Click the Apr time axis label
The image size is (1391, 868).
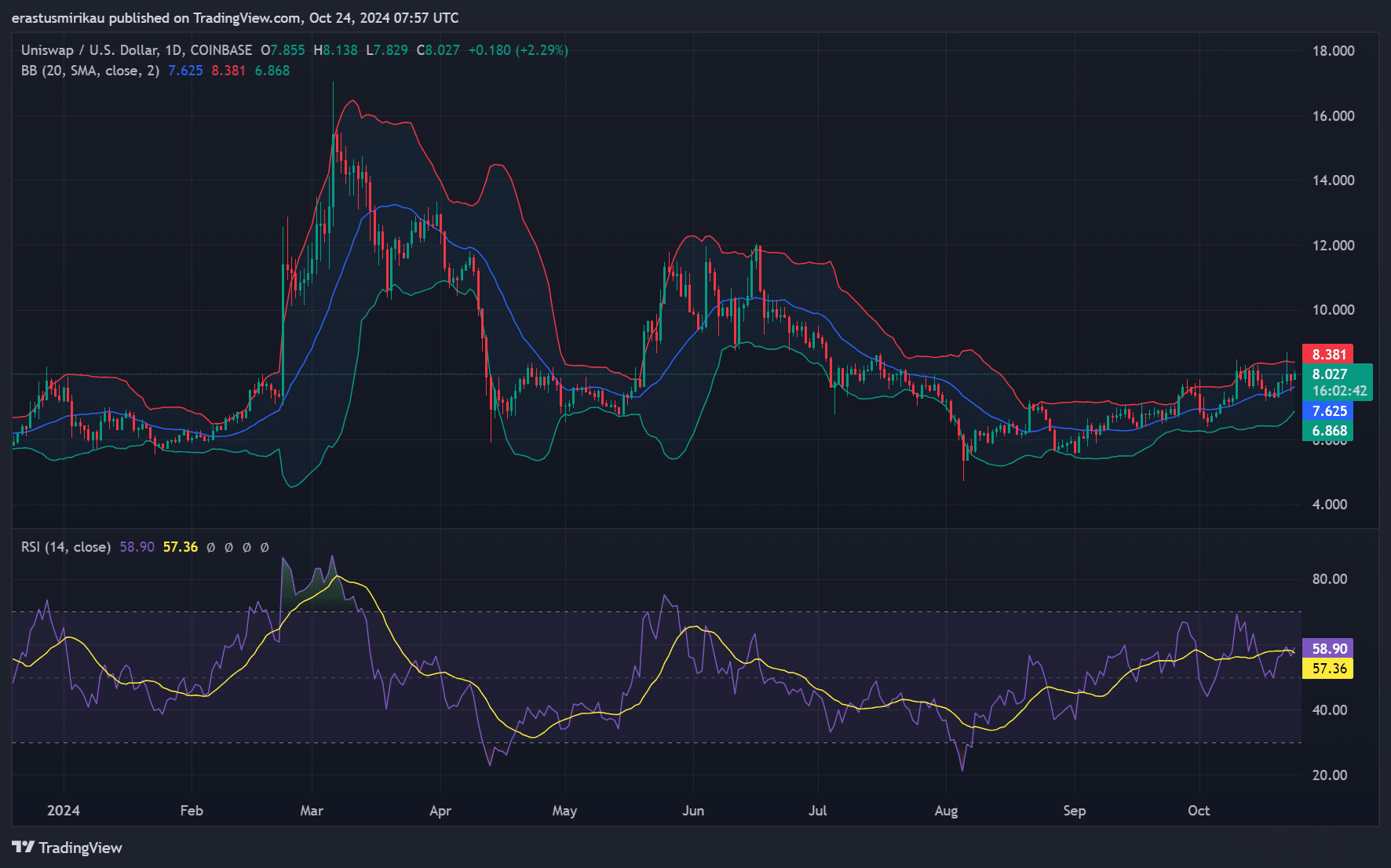pyautogui.click(x=440, y=811)
